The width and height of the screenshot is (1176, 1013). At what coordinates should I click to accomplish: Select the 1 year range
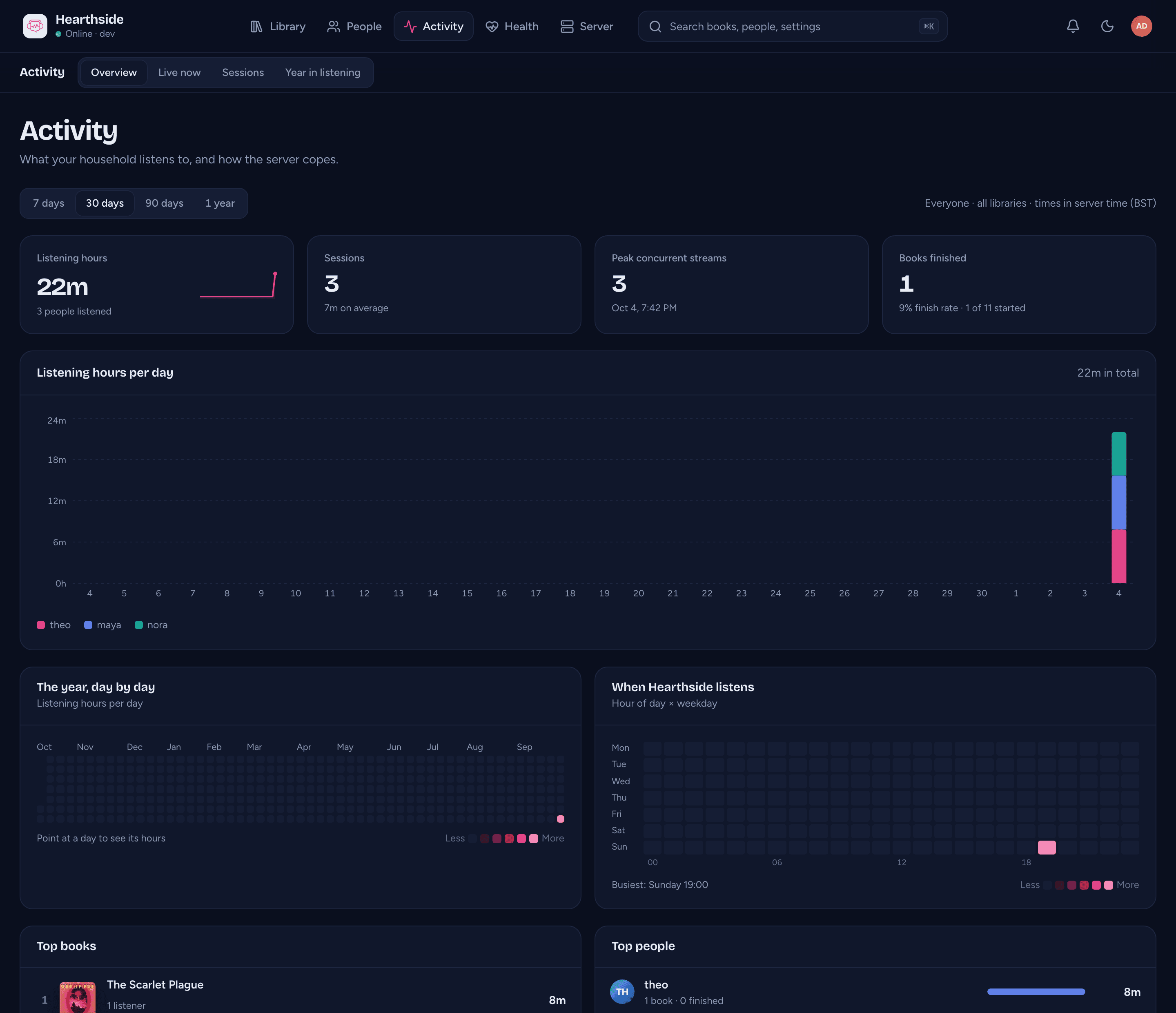[220, 203]
